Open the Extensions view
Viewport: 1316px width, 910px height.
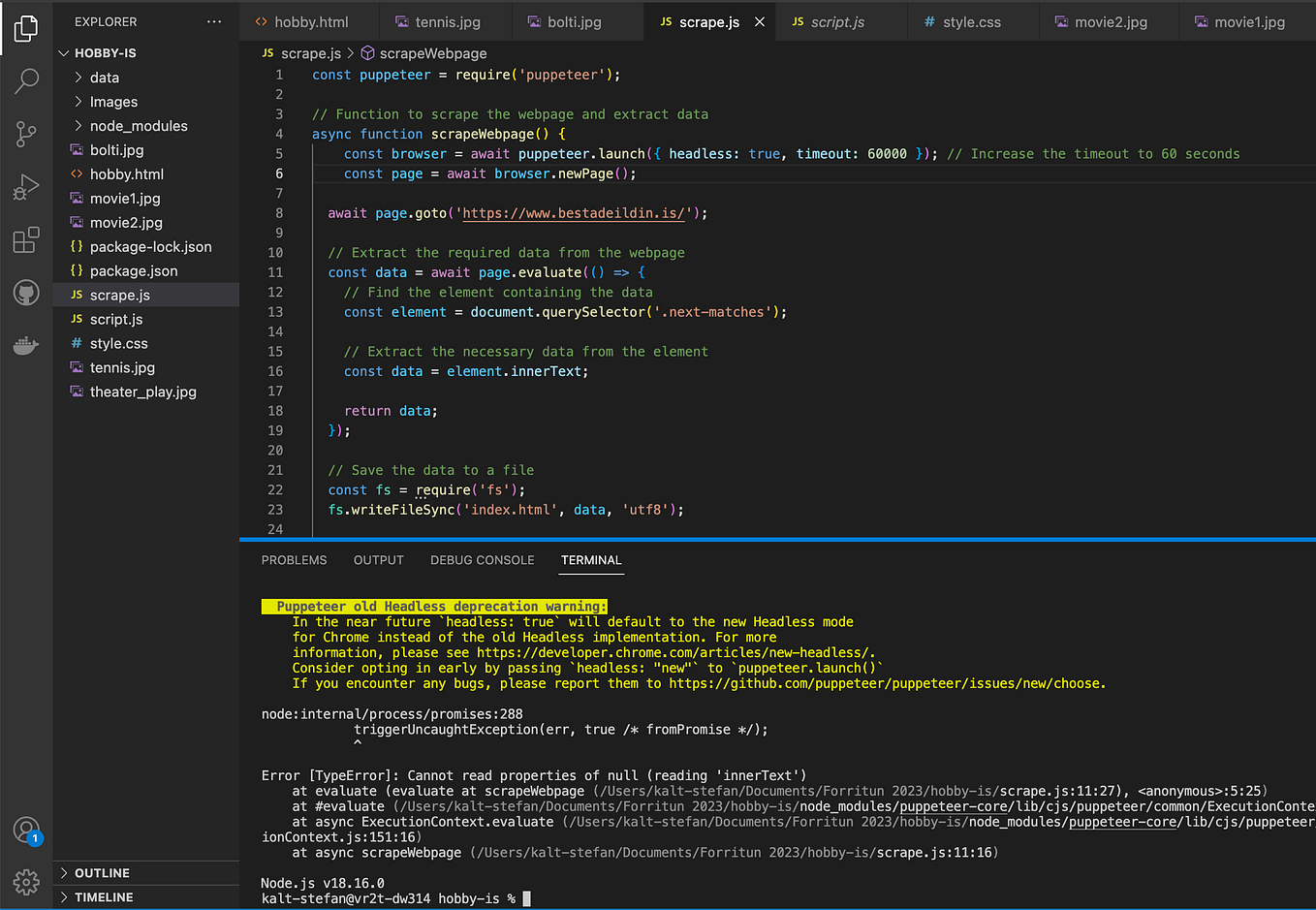[26, 240]
